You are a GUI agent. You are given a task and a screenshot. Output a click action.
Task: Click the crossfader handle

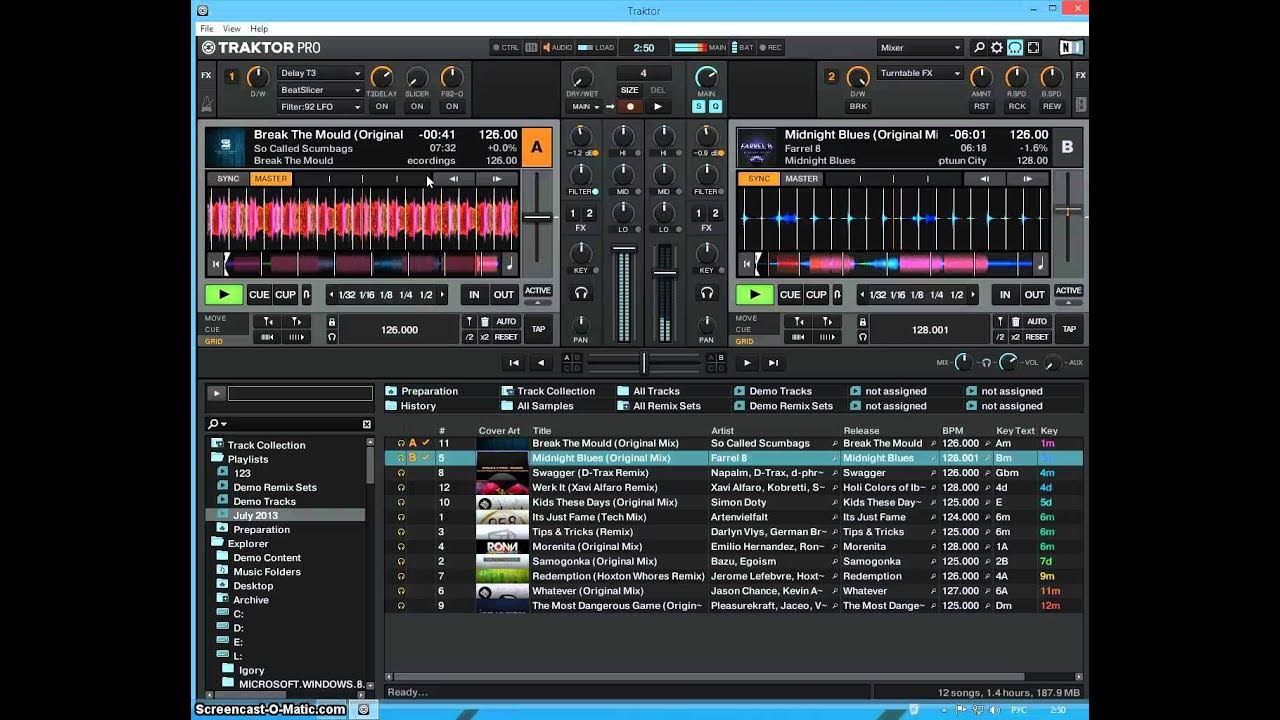[644, 363]
